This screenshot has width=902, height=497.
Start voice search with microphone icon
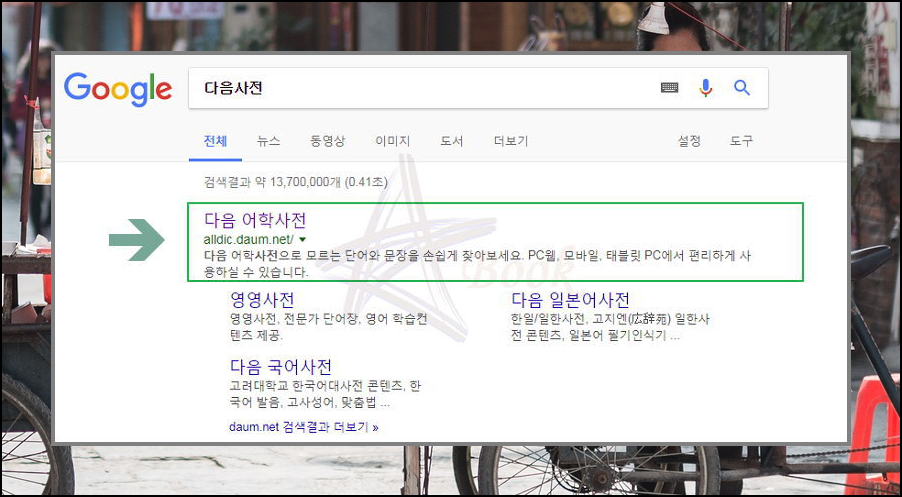(x=705, y=88)
